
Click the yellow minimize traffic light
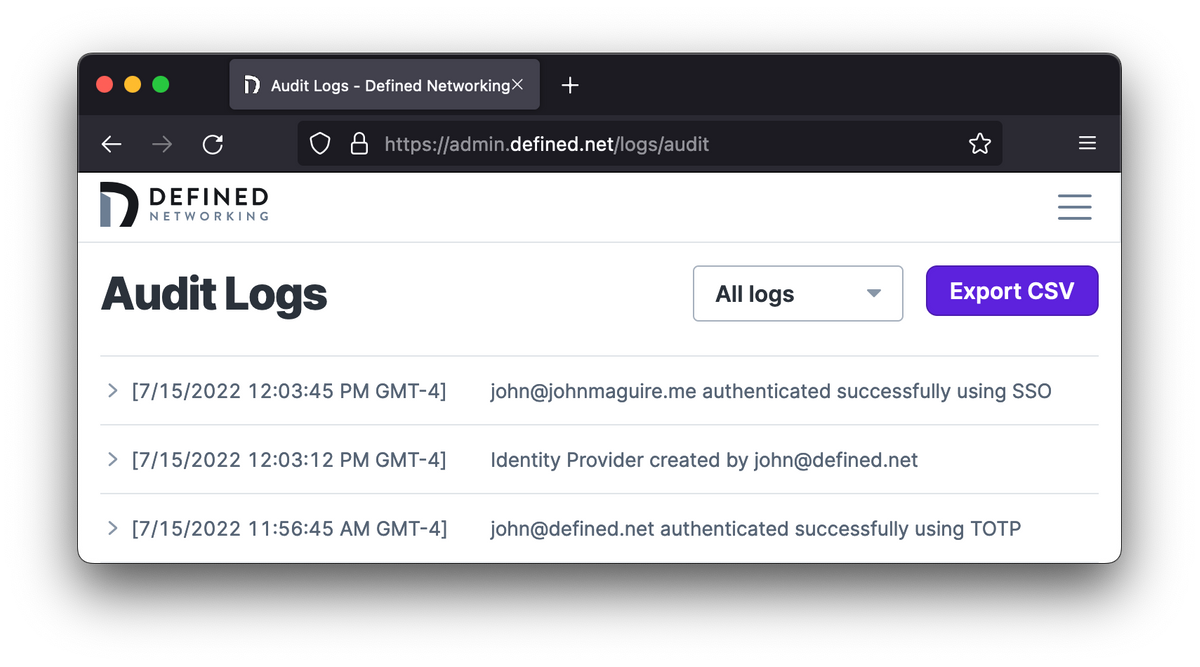pos(132,84)
